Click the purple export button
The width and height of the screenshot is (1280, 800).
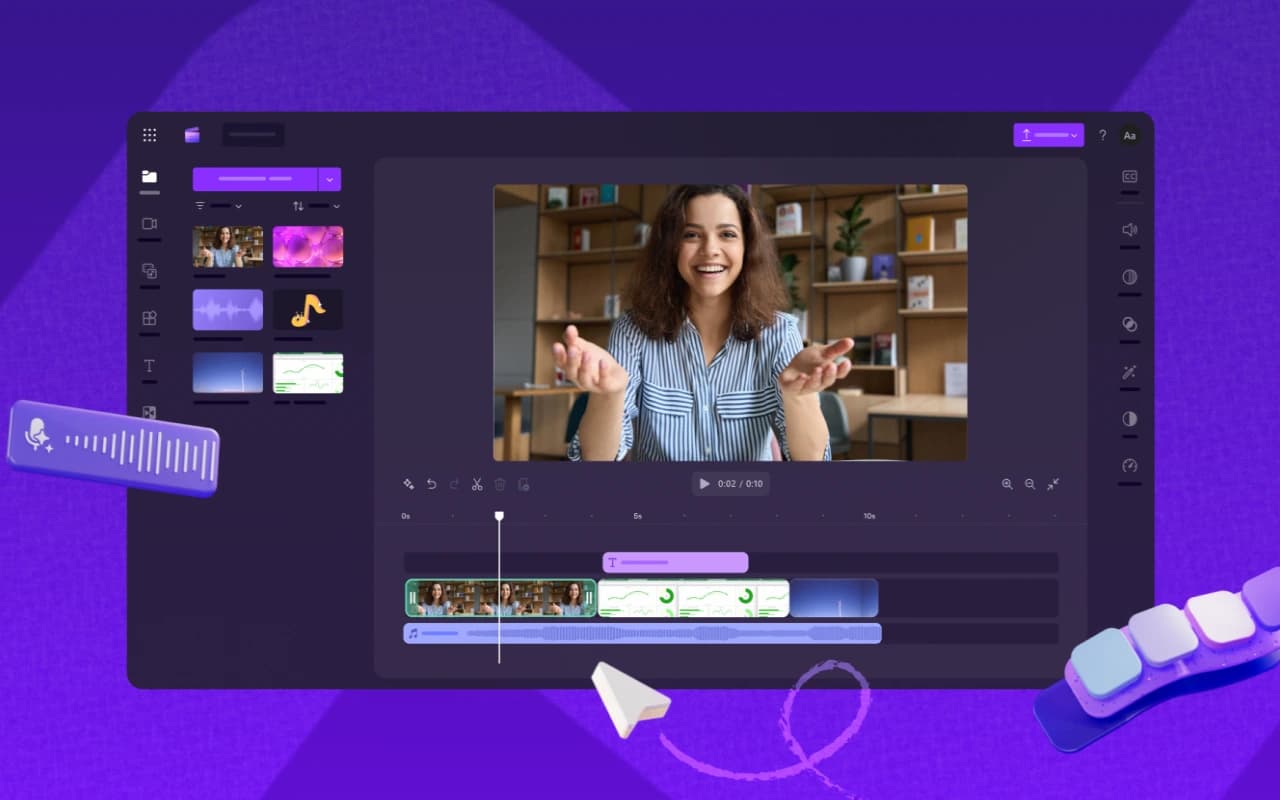[1048, 135]
